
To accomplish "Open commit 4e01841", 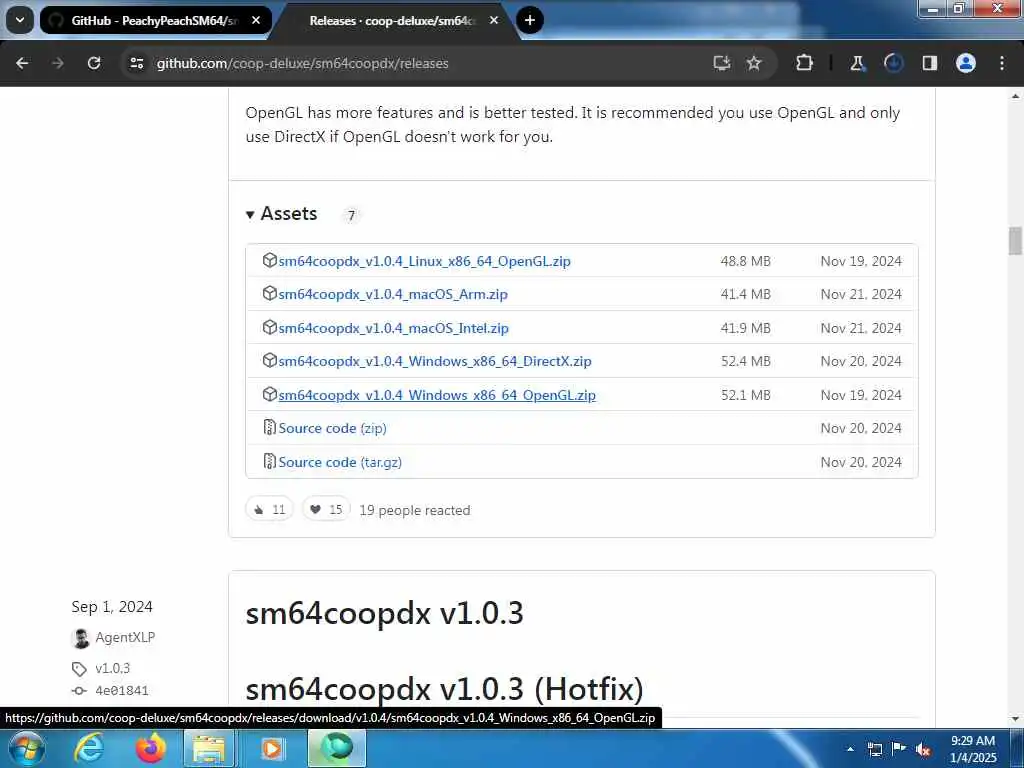I will (121, 690).
